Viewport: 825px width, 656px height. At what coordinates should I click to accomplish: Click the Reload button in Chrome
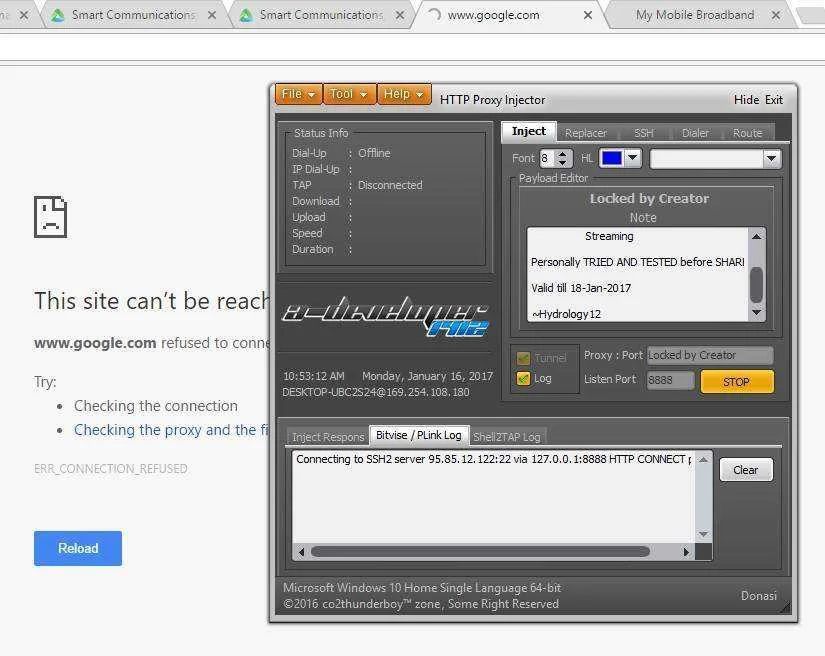(x=78, y=548)
